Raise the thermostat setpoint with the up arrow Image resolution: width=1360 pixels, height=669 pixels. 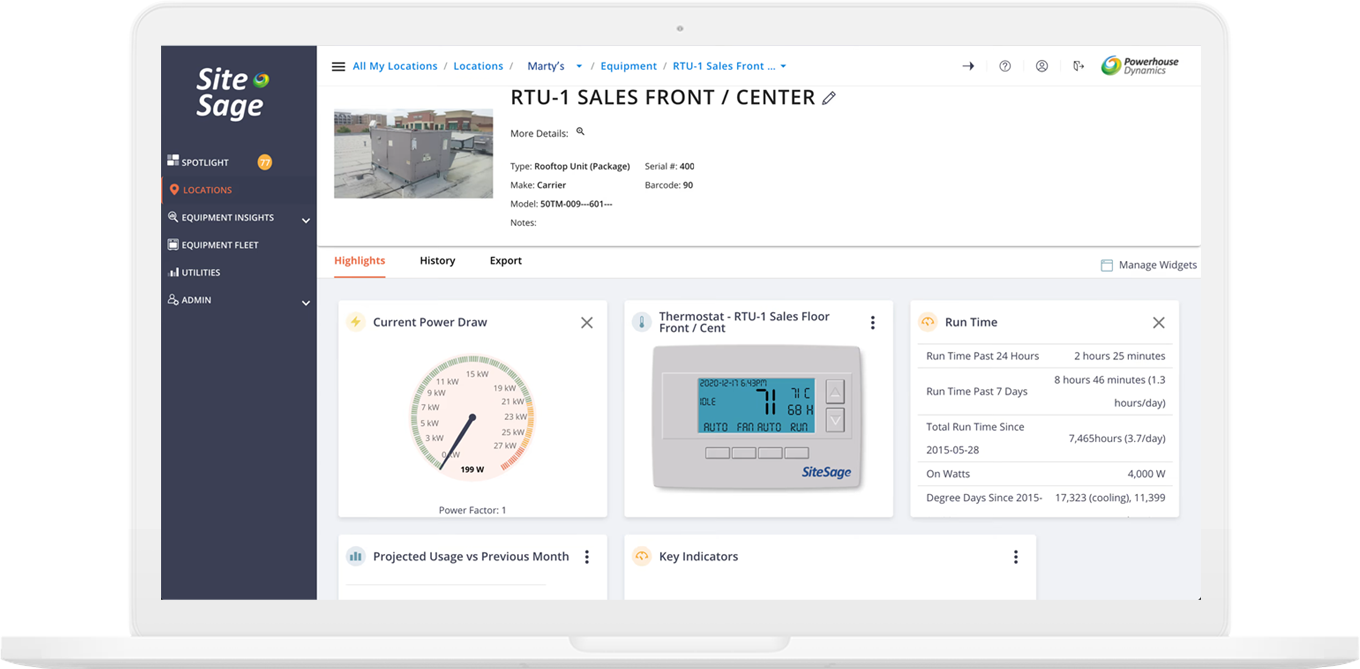[835, 391]
